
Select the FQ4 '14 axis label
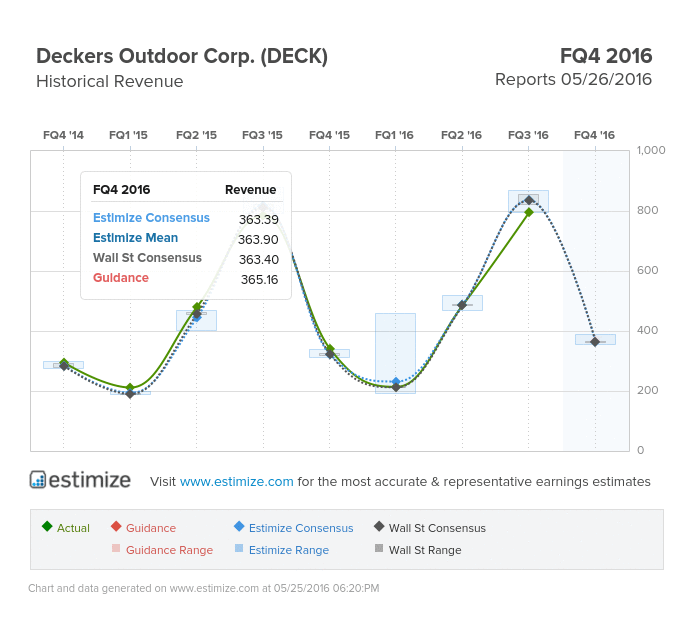tap(63, 135)
